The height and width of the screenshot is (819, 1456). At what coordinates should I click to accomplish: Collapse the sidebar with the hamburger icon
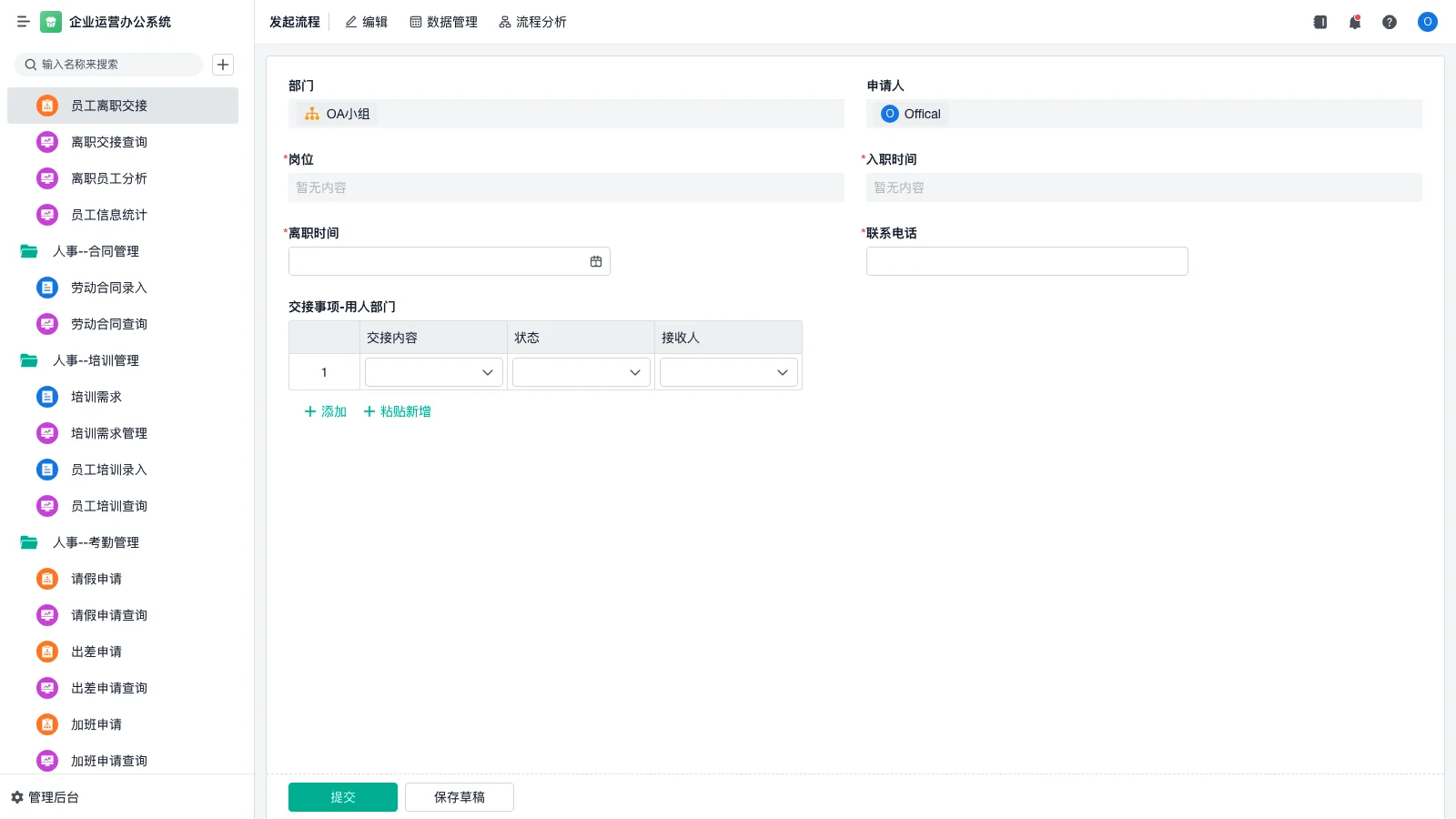point(24,22)
